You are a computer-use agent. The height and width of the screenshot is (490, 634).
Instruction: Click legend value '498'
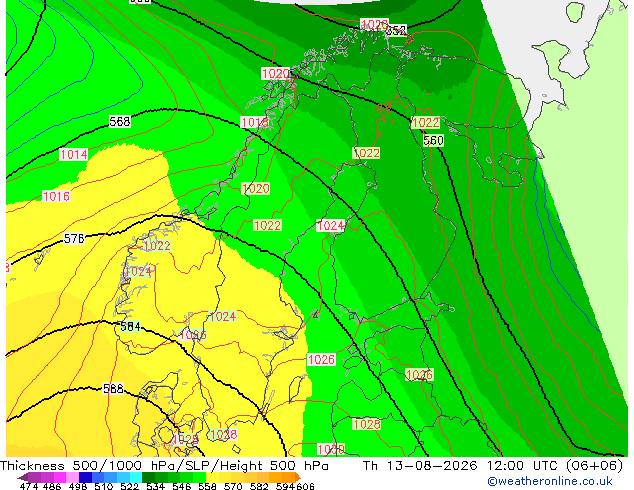[x=78, y=486]
